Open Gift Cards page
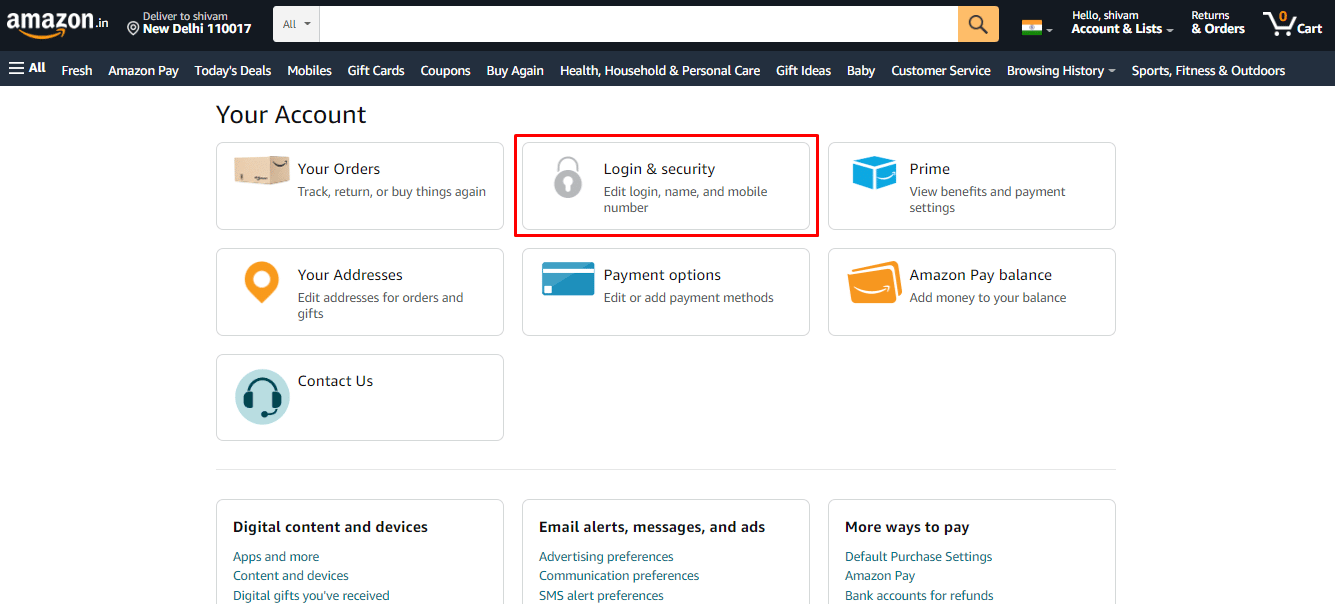This screenshot has width=1335, height=604. [376, 70]
